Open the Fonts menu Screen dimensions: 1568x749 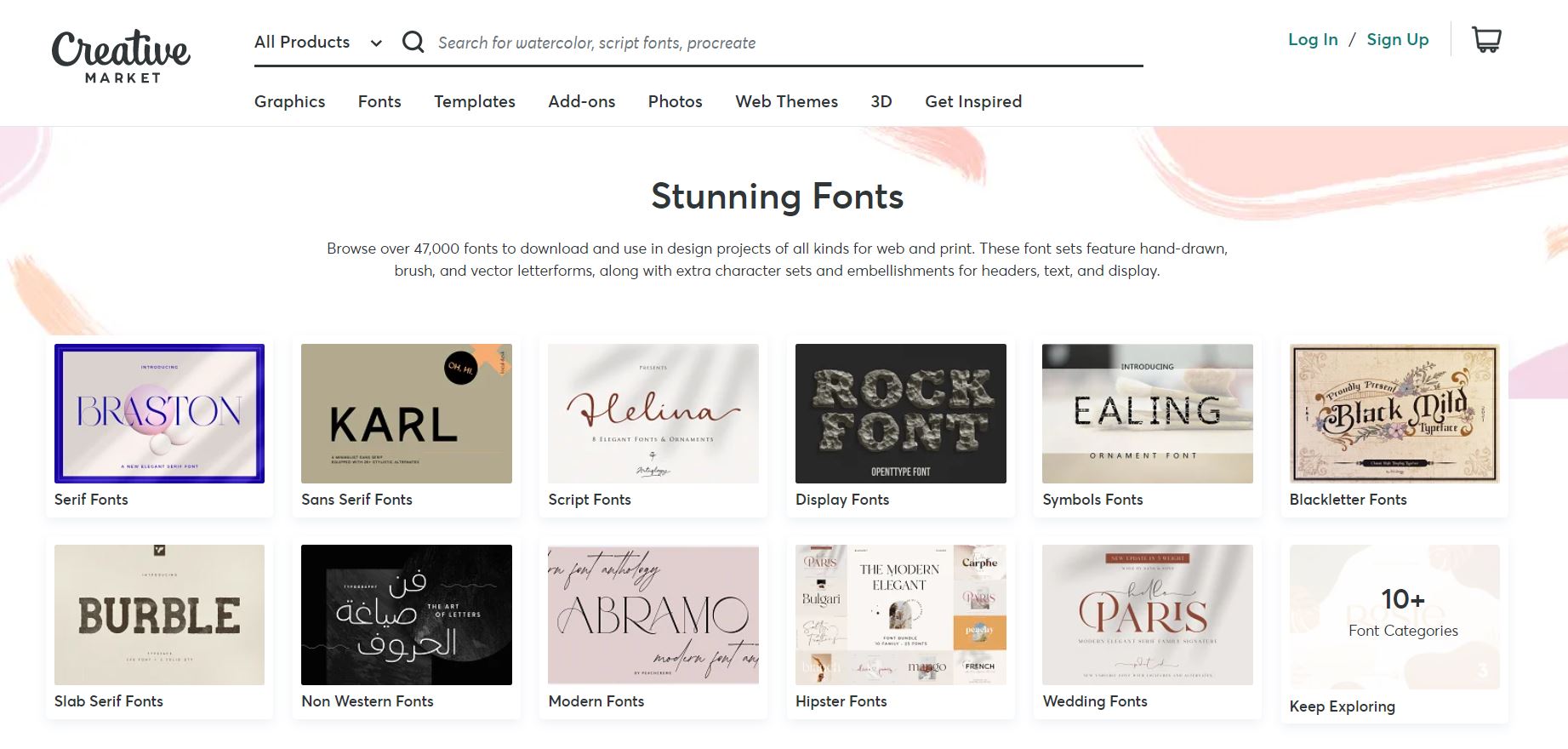[379, 101]
